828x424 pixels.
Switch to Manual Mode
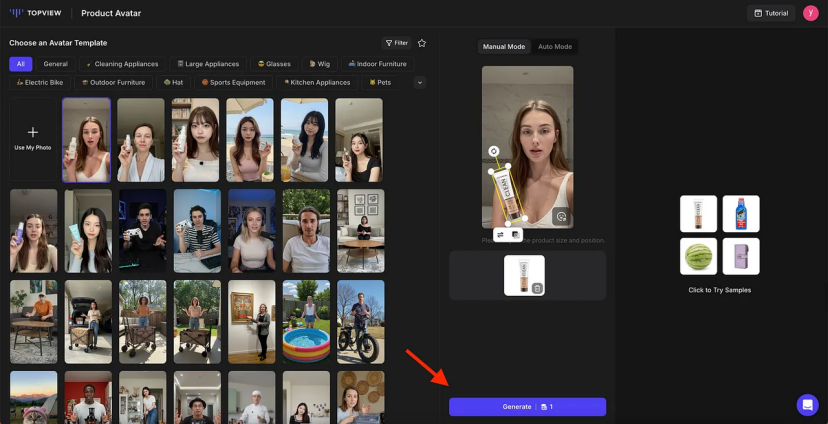pyautogui.click(x=504, y=46)
